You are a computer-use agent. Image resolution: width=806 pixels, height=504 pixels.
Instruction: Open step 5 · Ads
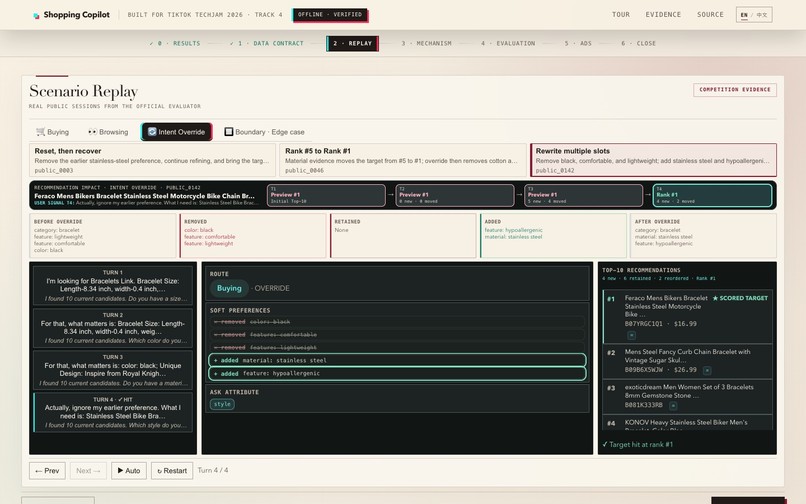[x=578, y=44]
